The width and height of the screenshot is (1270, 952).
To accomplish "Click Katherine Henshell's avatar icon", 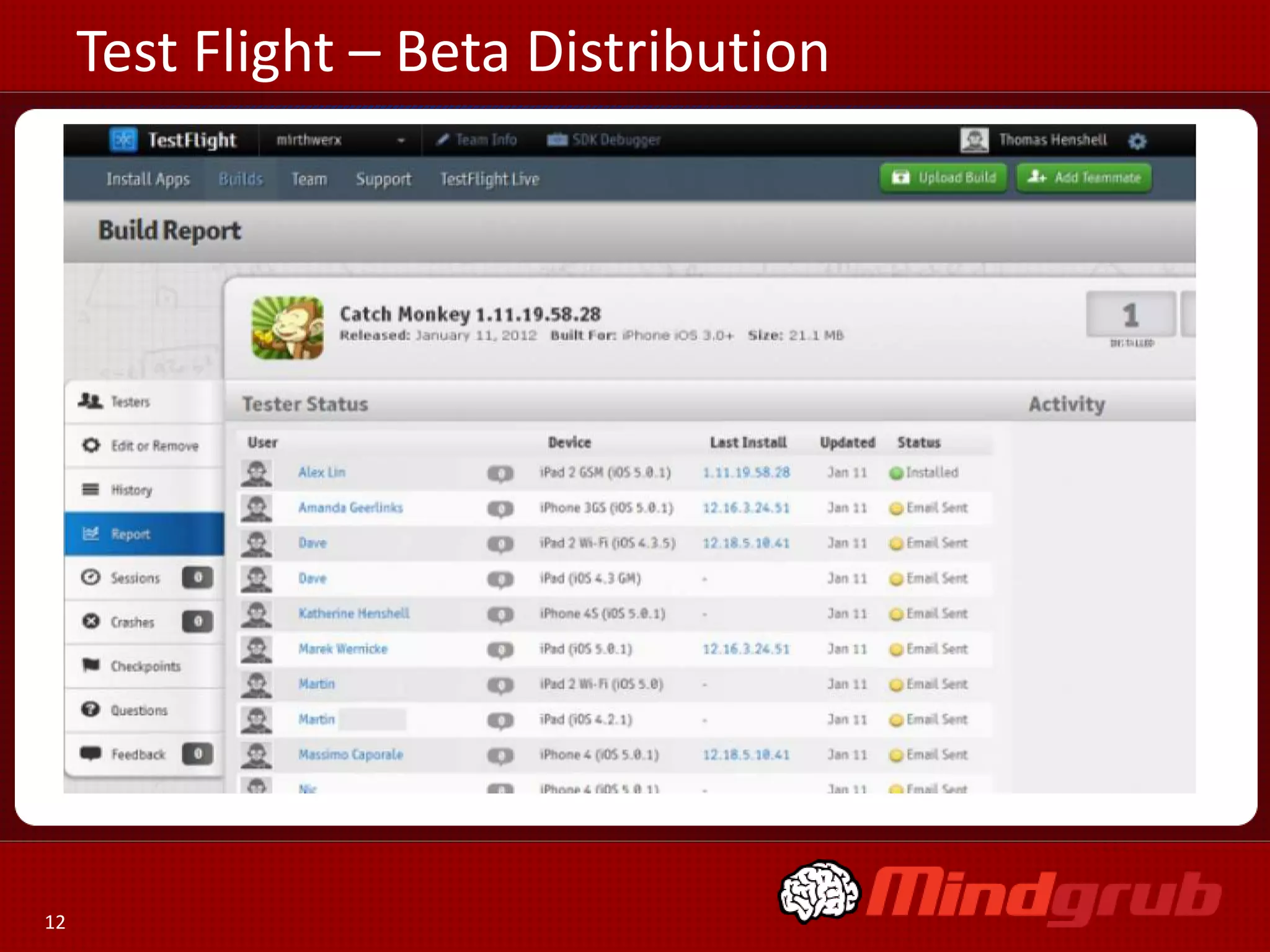I will [256, 614].
